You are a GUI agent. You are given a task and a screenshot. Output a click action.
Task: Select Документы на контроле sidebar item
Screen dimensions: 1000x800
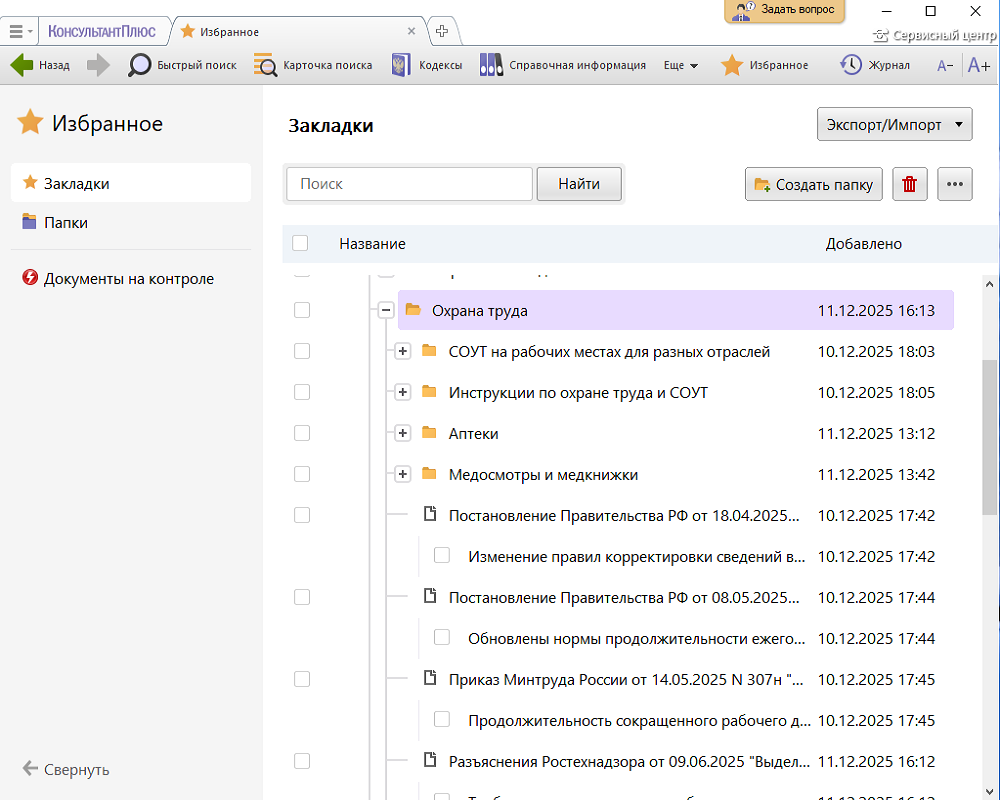coord(128,279)
